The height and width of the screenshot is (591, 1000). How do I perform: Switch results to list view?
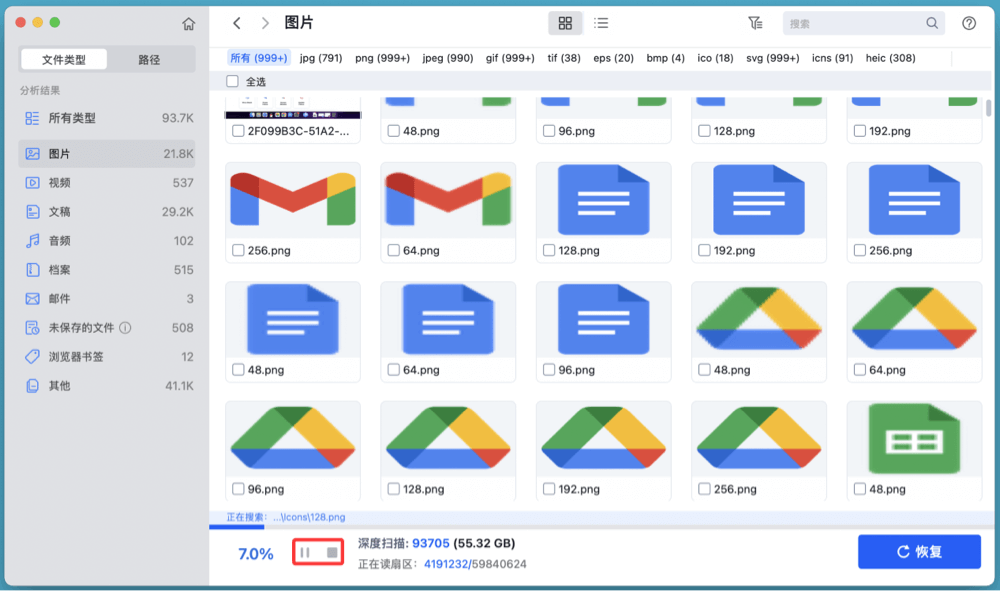[x=601, y=22]
